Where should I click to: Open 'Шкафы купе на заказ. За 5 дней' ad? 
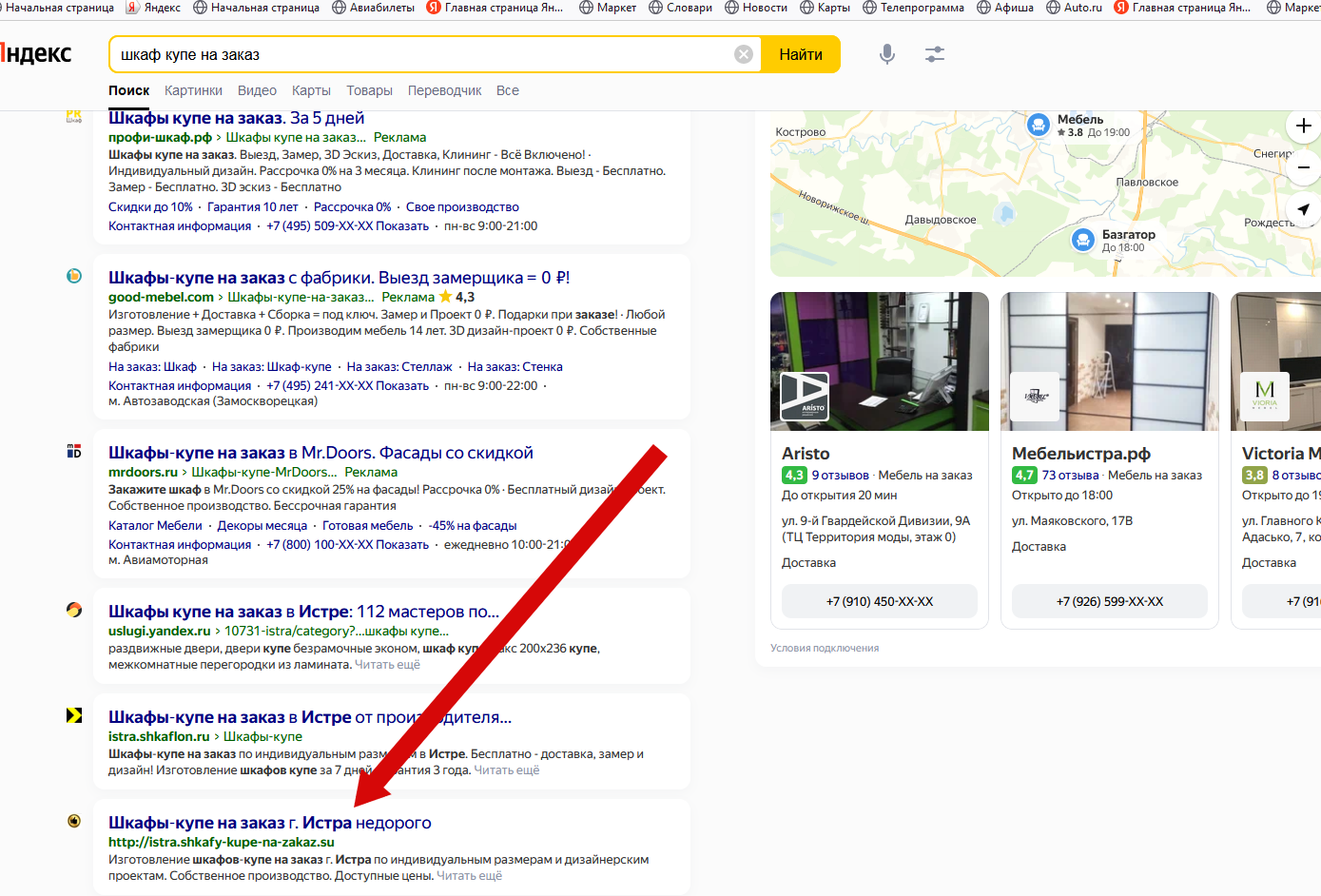pos(236,118)
